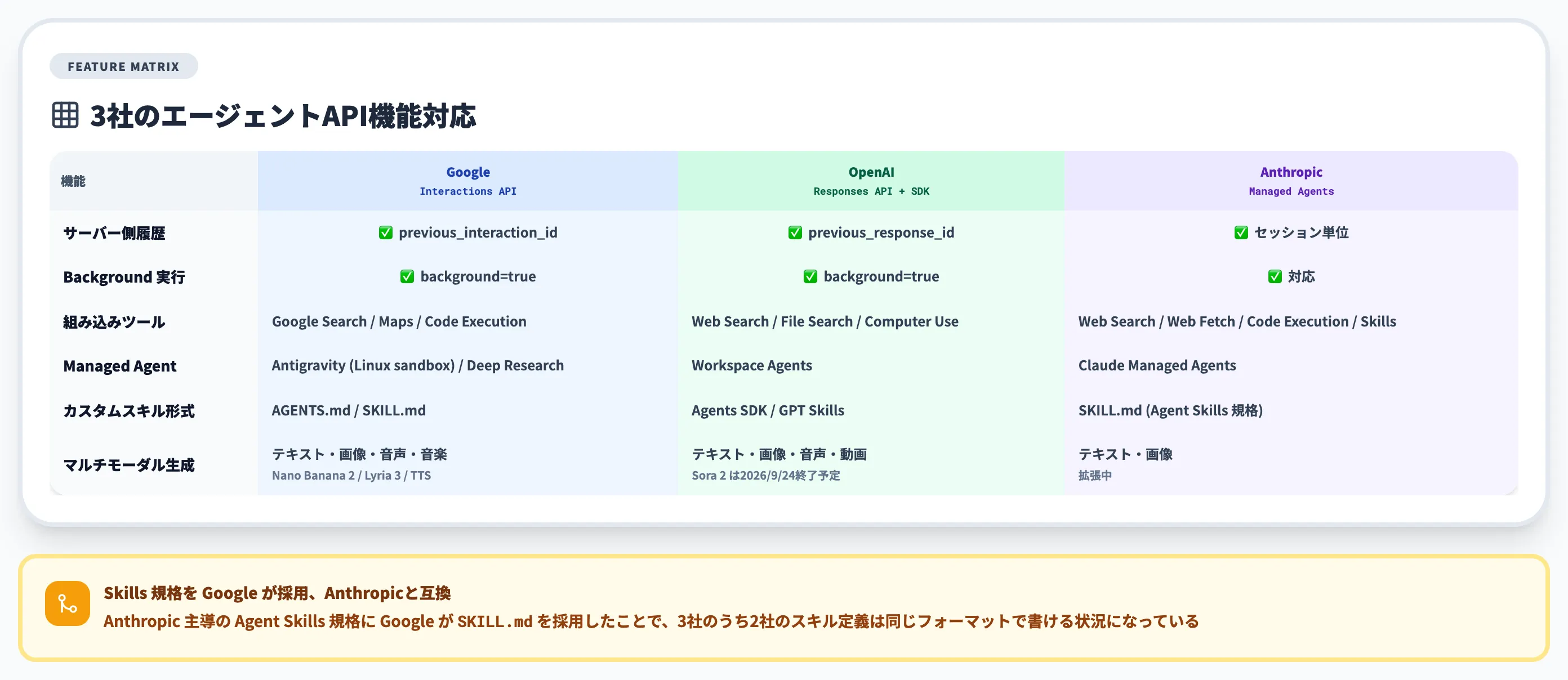The width and height of the screenshot is (1568, 680).
Task: Click the green check beside previous_response_id
Action: [x=795, y=232]
